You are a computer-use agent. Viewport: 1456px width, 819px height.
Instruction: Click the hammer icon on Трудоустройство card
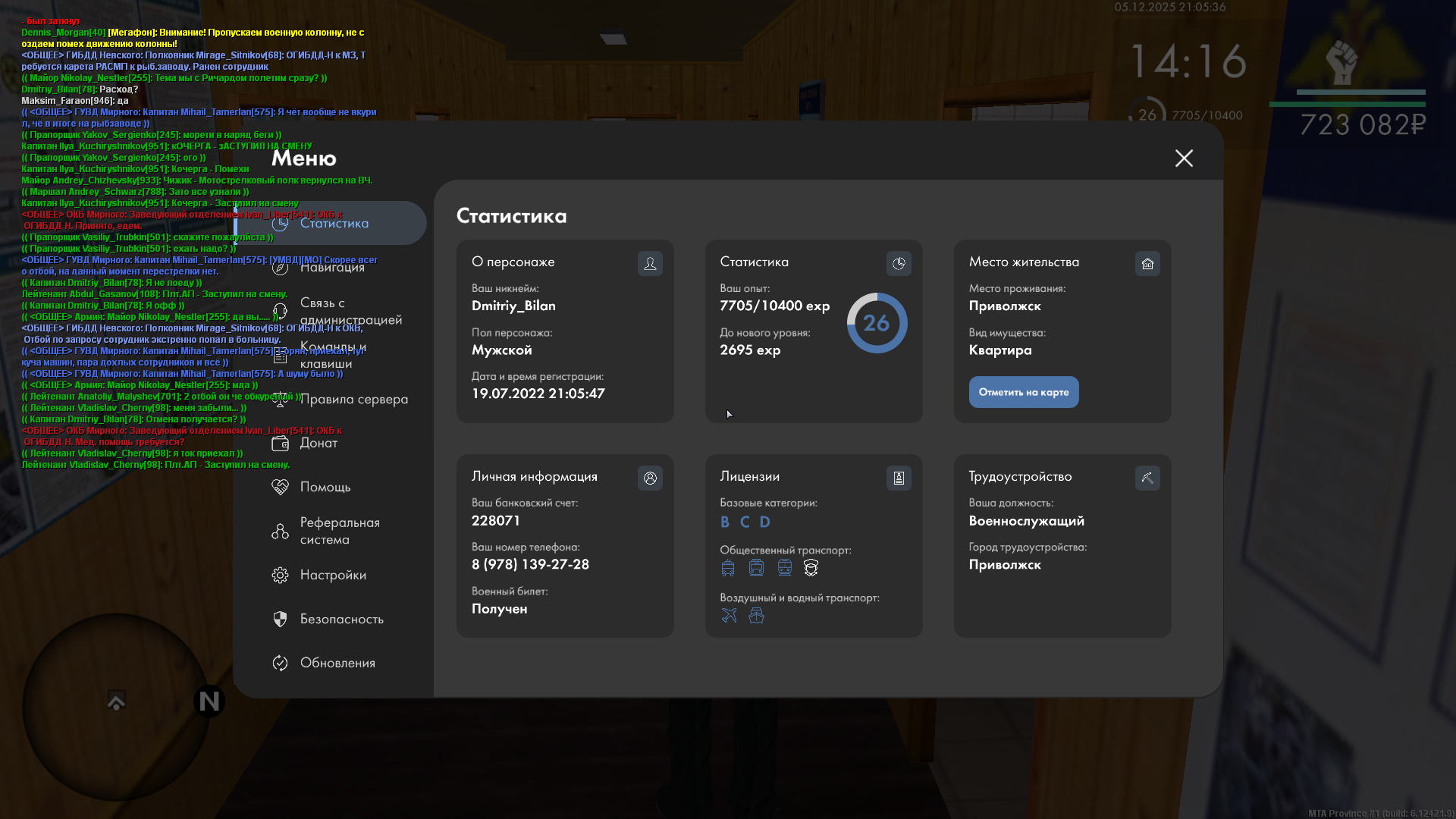click(x=1147, y=478)
